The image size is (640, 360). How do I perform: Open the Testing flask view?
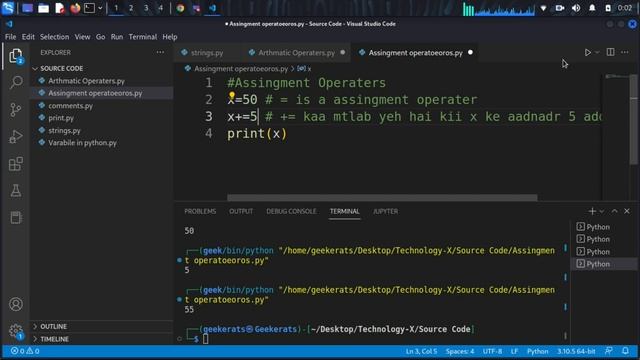tap(16, 191)
